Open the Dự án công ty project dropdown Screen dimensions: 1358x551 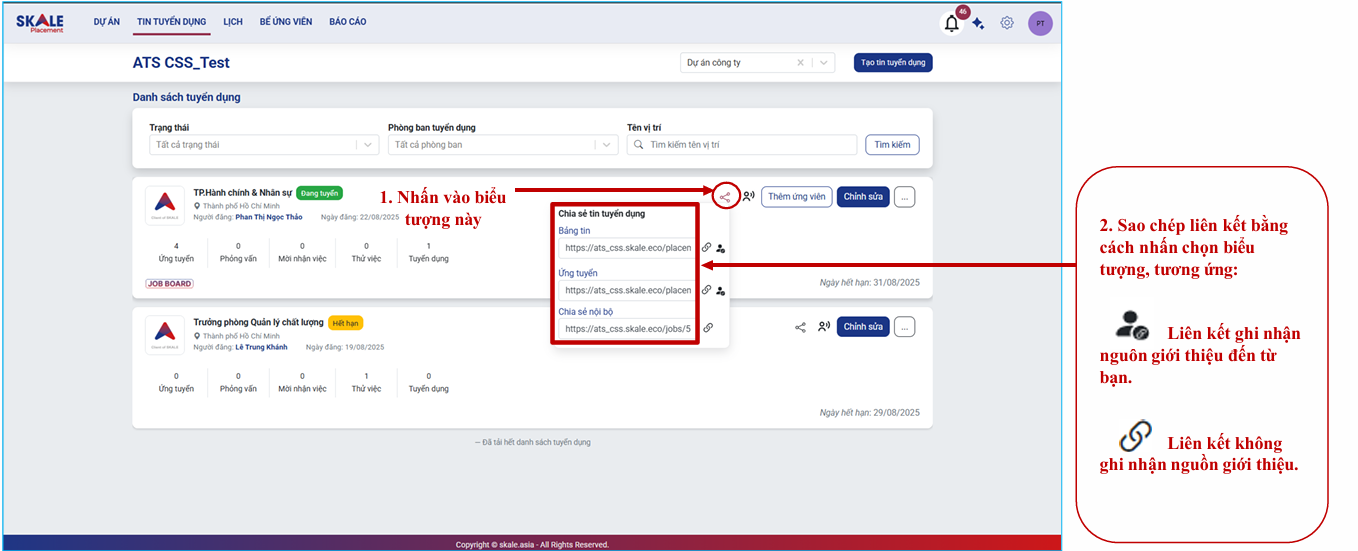click(824, 63)
